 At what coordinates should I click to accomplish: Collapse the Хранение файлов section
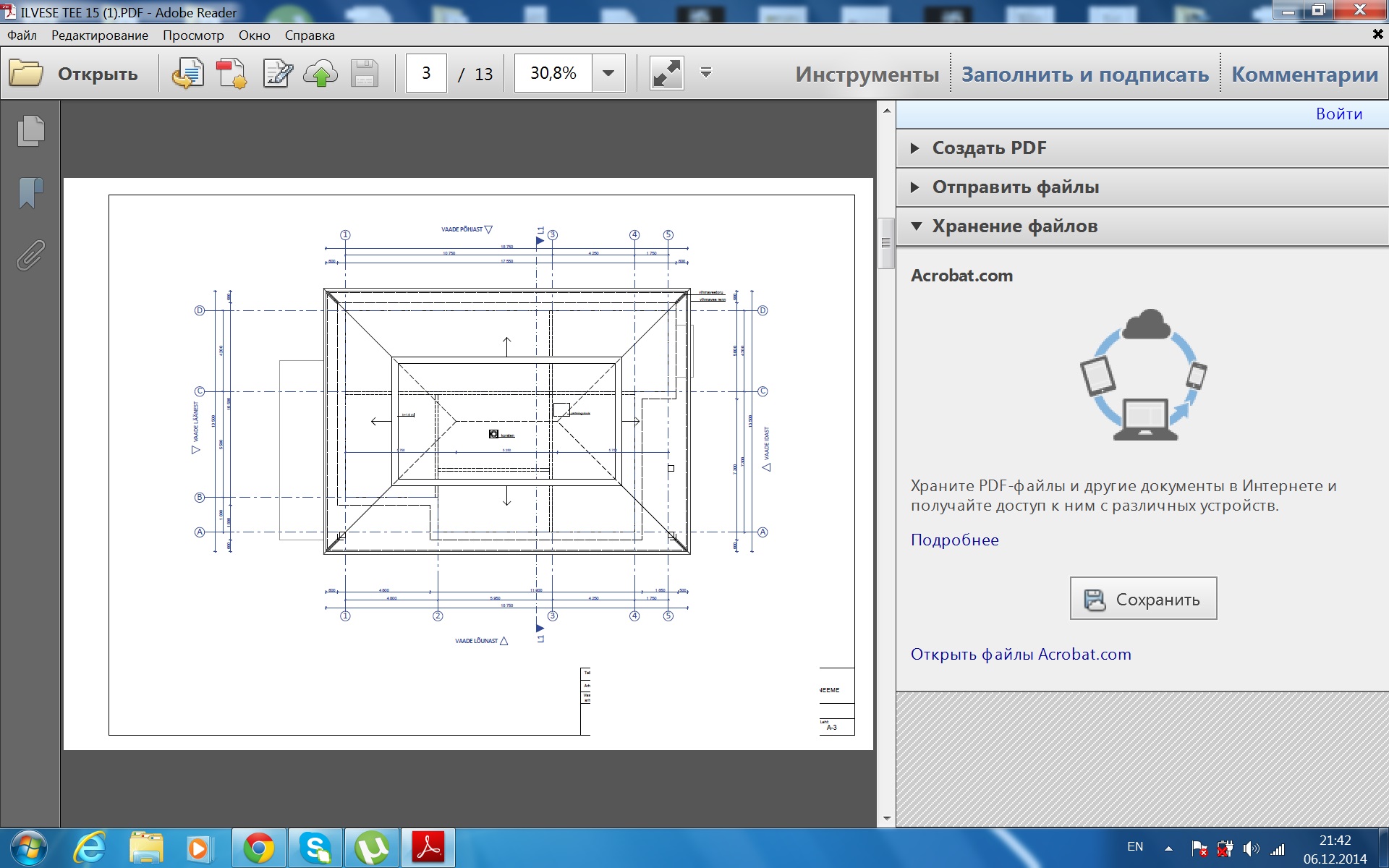tap(1014, 226)
